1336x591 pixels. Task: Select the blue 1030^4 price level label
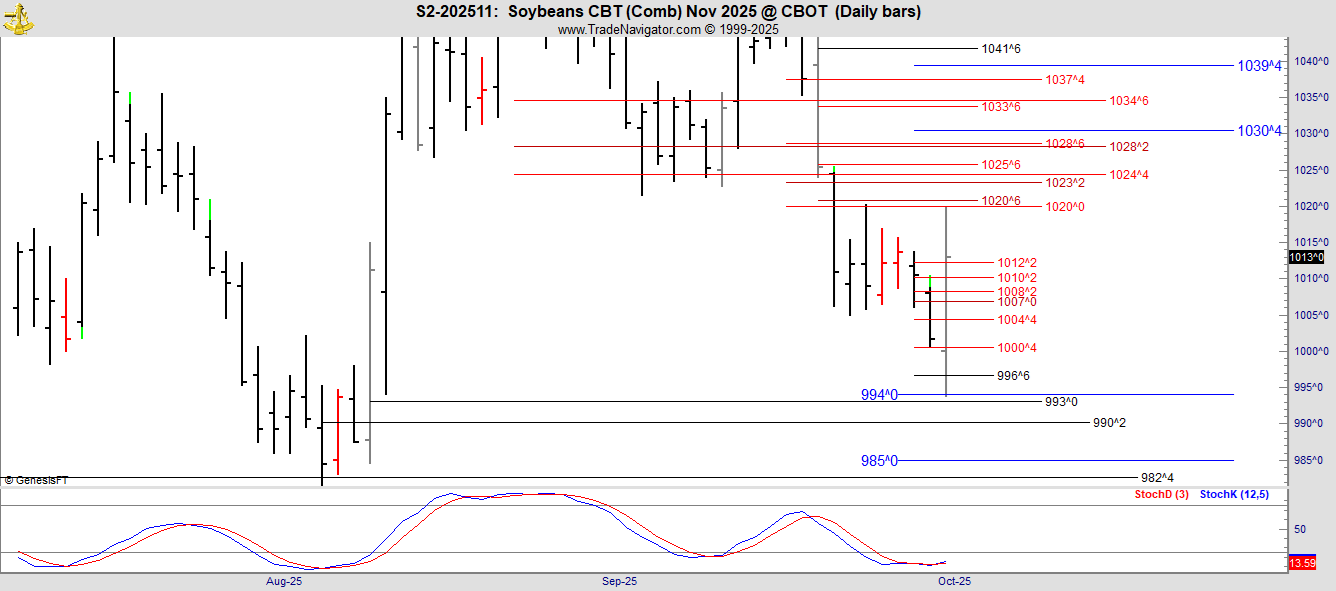point(1259,131)
